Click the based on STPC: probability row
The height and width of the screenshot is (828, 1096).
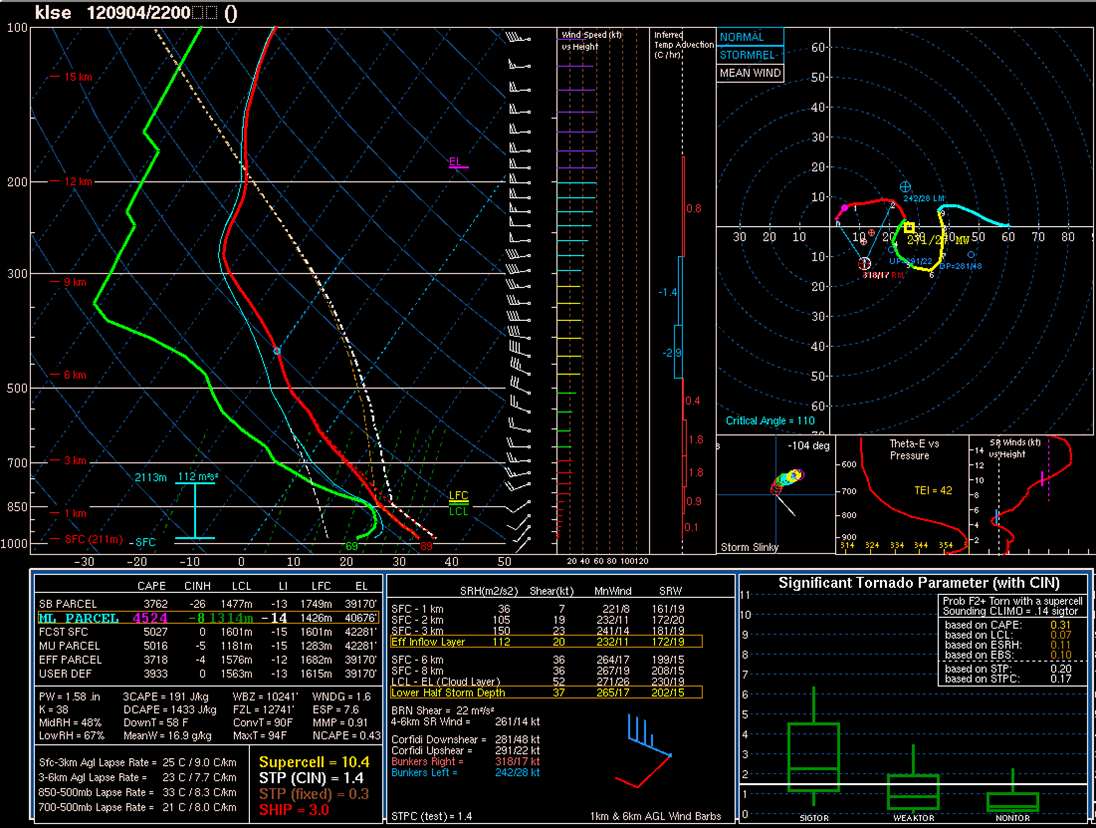1008,678
